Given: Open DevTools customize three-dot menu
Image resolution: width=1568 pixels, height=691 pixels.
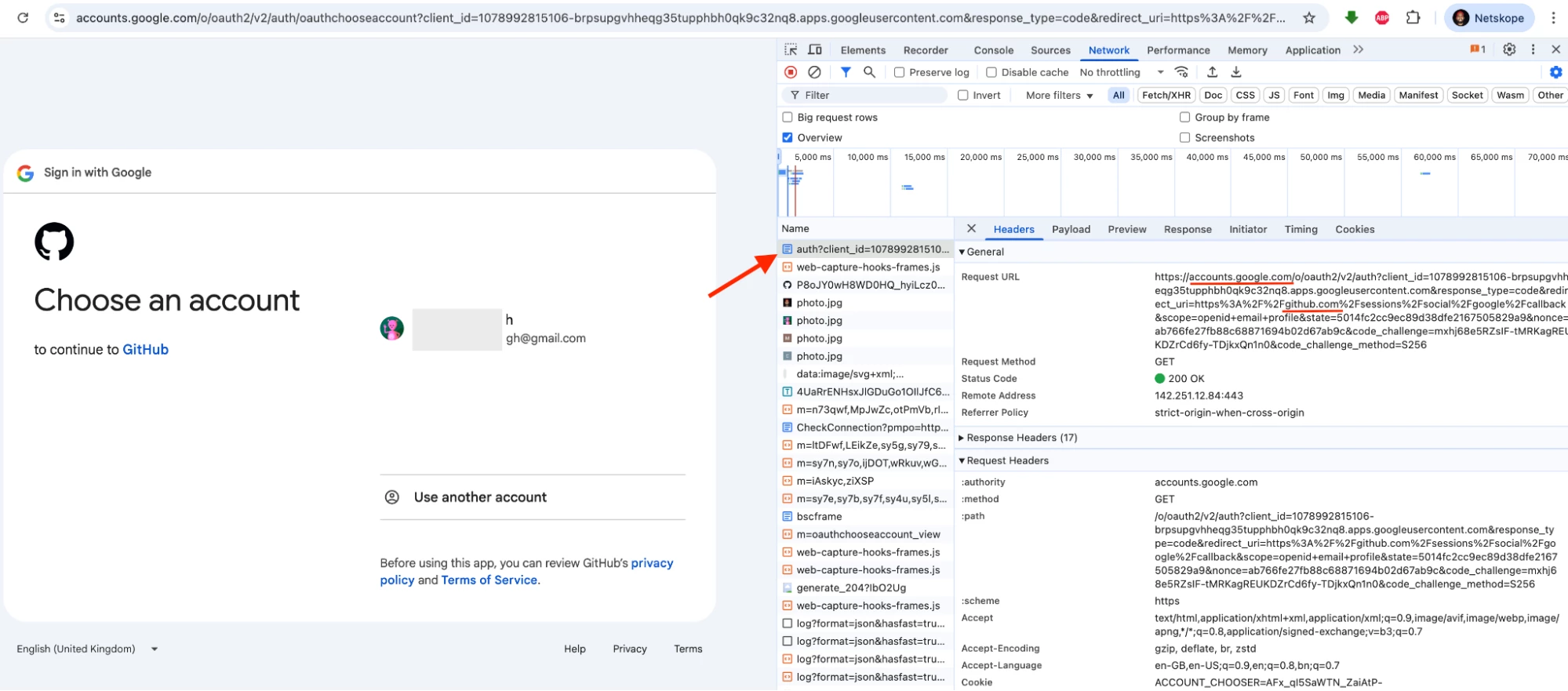Looking at the screenshot, I should 1533,49.
